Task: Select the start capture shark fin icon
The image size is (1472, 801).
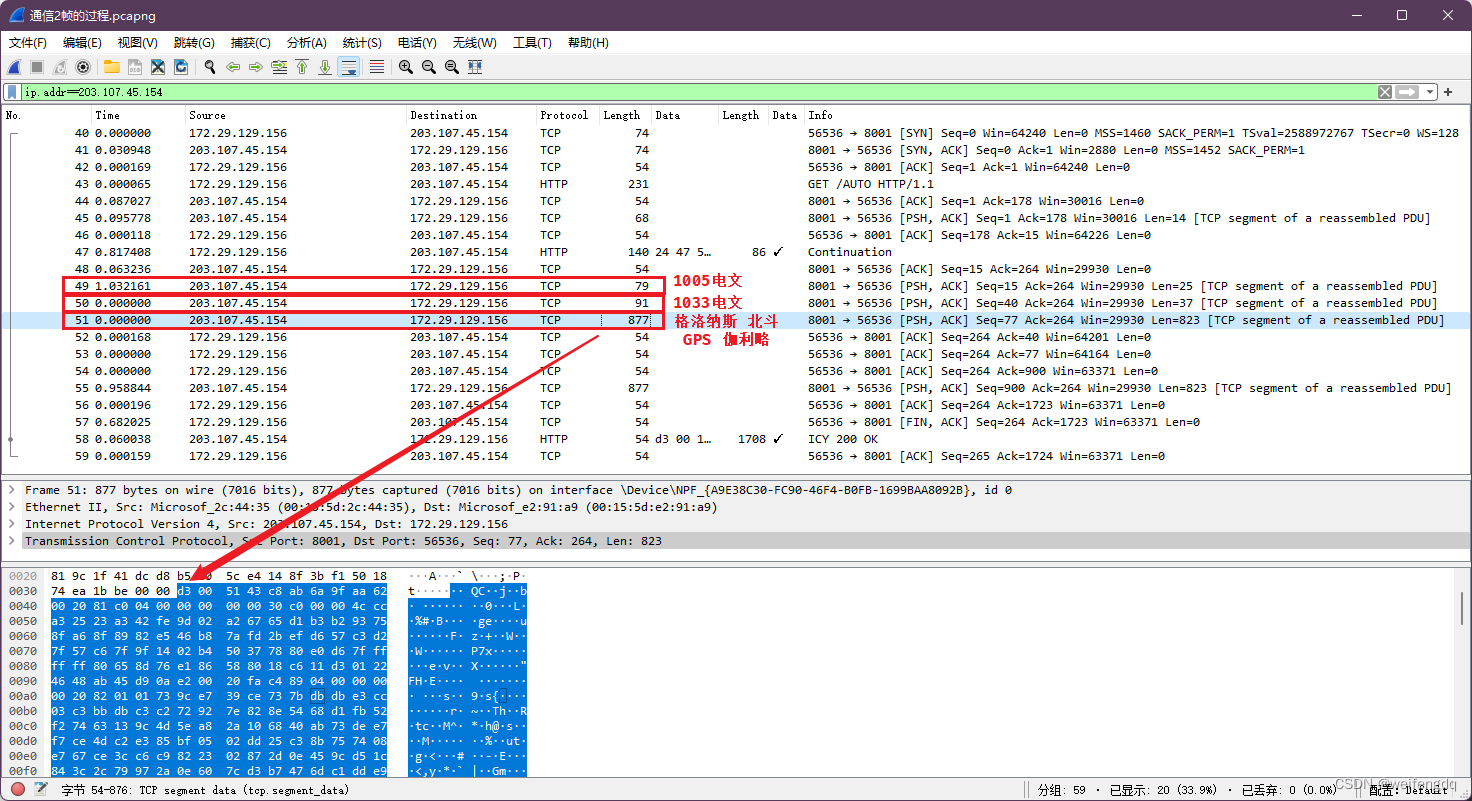Action: pyautogui.click(x=13, y=66)
